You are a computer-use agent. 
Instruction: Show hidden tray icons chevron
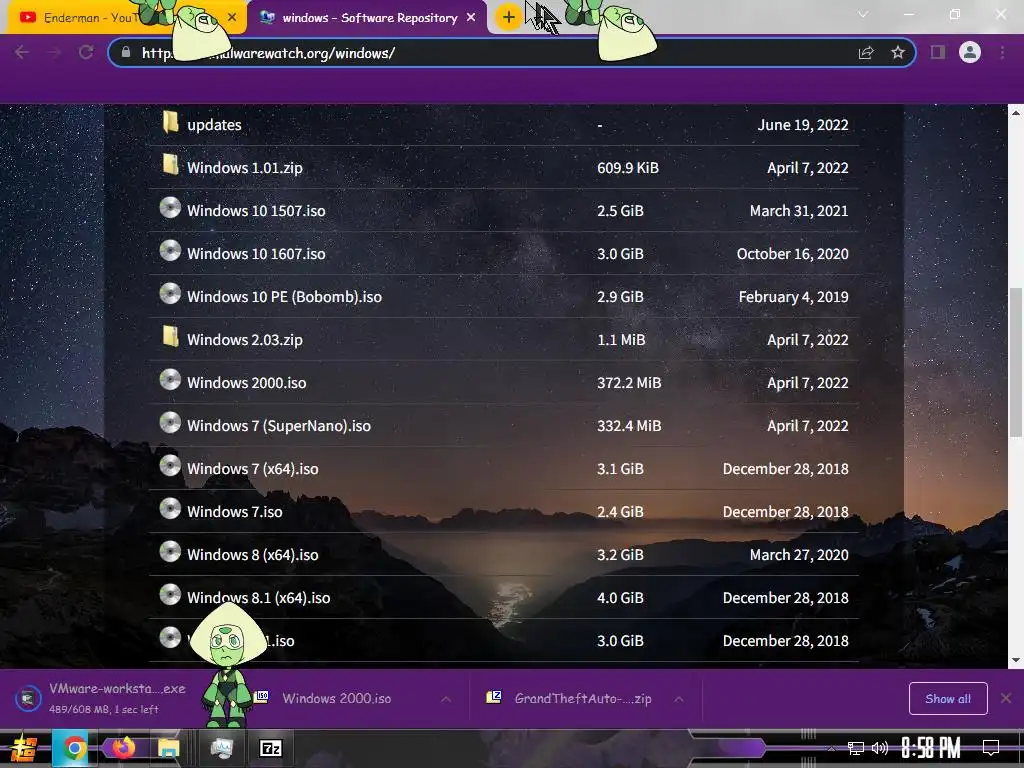click(831, 748)
